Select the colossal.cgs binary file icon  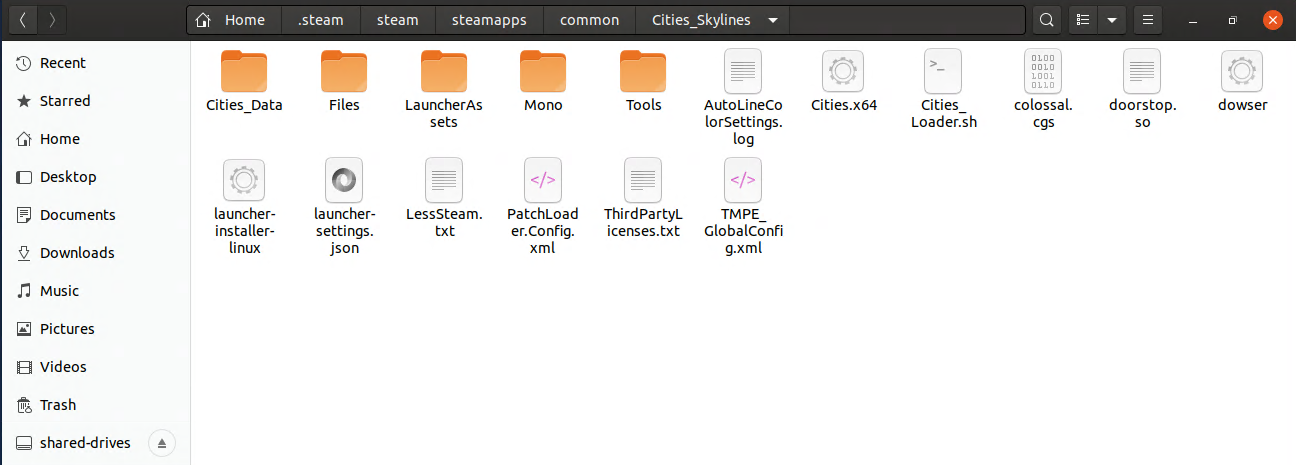click(1043, 72)
